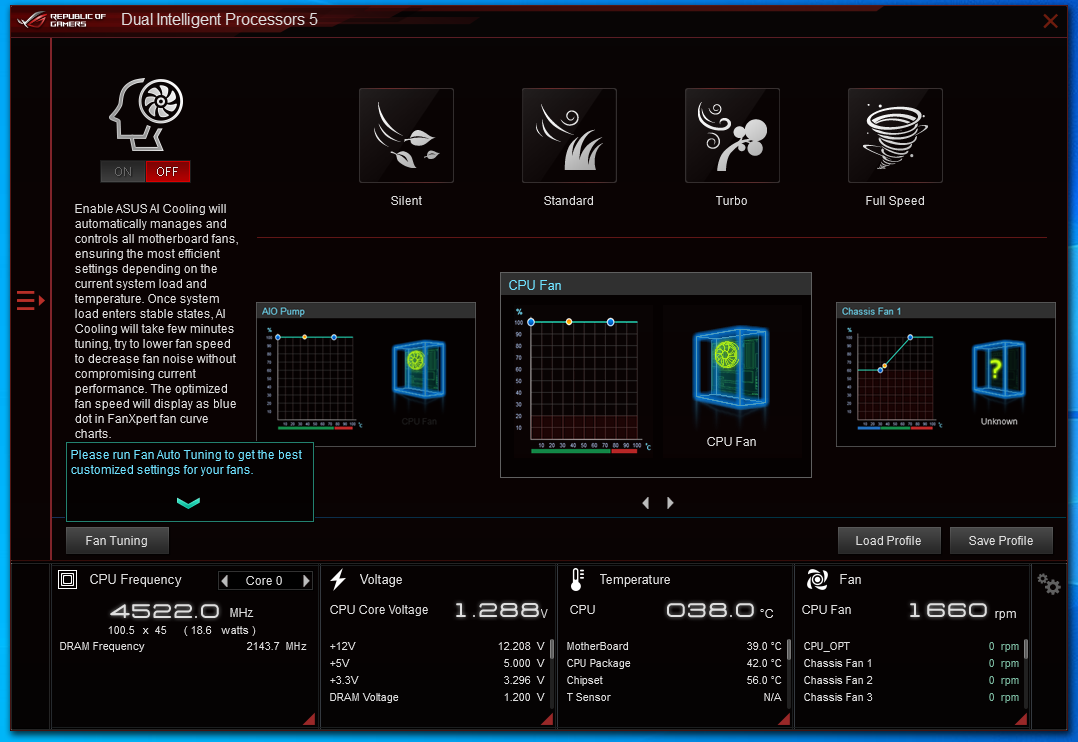Expand the left sidebar menu
Image resolution: width=1078 pixels, height=742 pixels.
[30, 301]
